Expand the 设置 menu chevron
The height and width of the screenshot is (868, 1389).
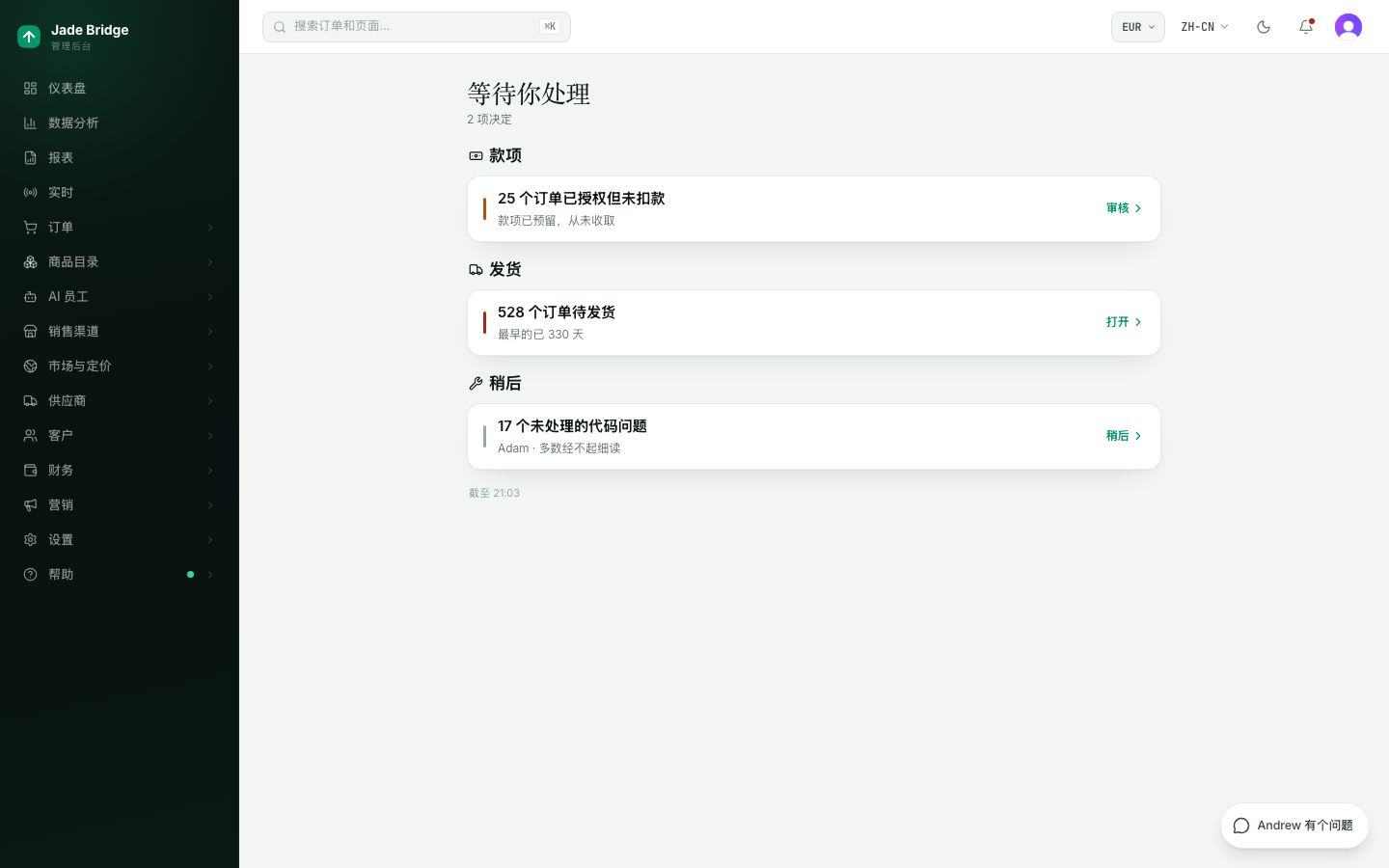[209, 540]
